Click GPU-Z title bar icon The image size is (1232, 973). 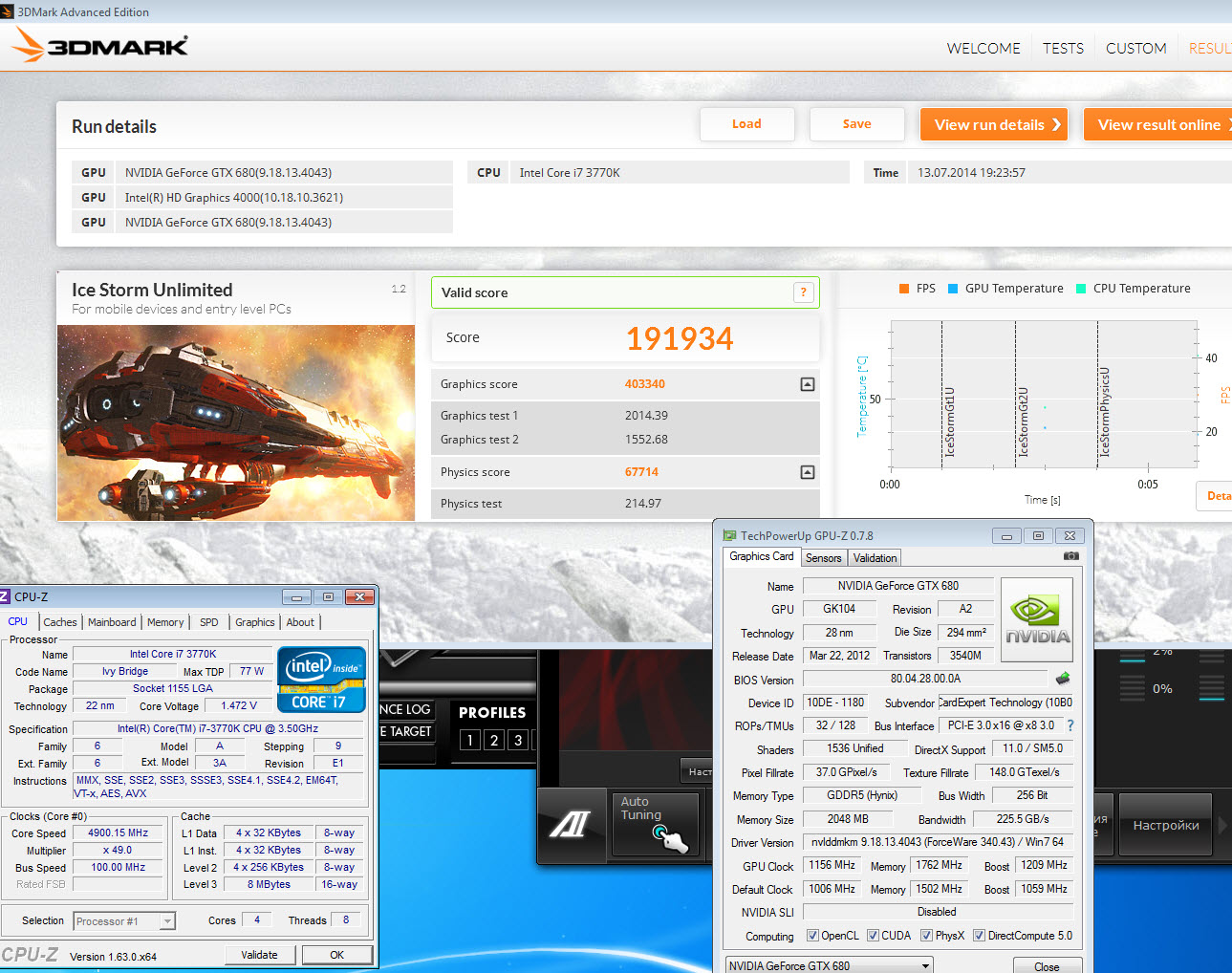pos(729,536)
